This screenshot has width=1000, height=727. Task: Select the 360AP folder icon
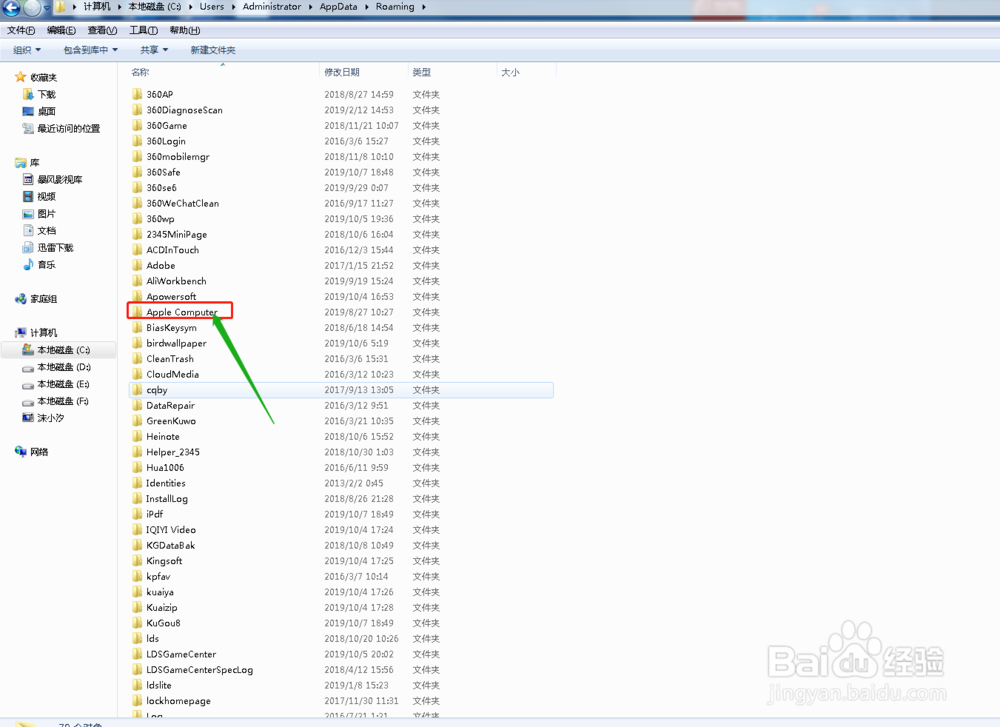[137, 94]
